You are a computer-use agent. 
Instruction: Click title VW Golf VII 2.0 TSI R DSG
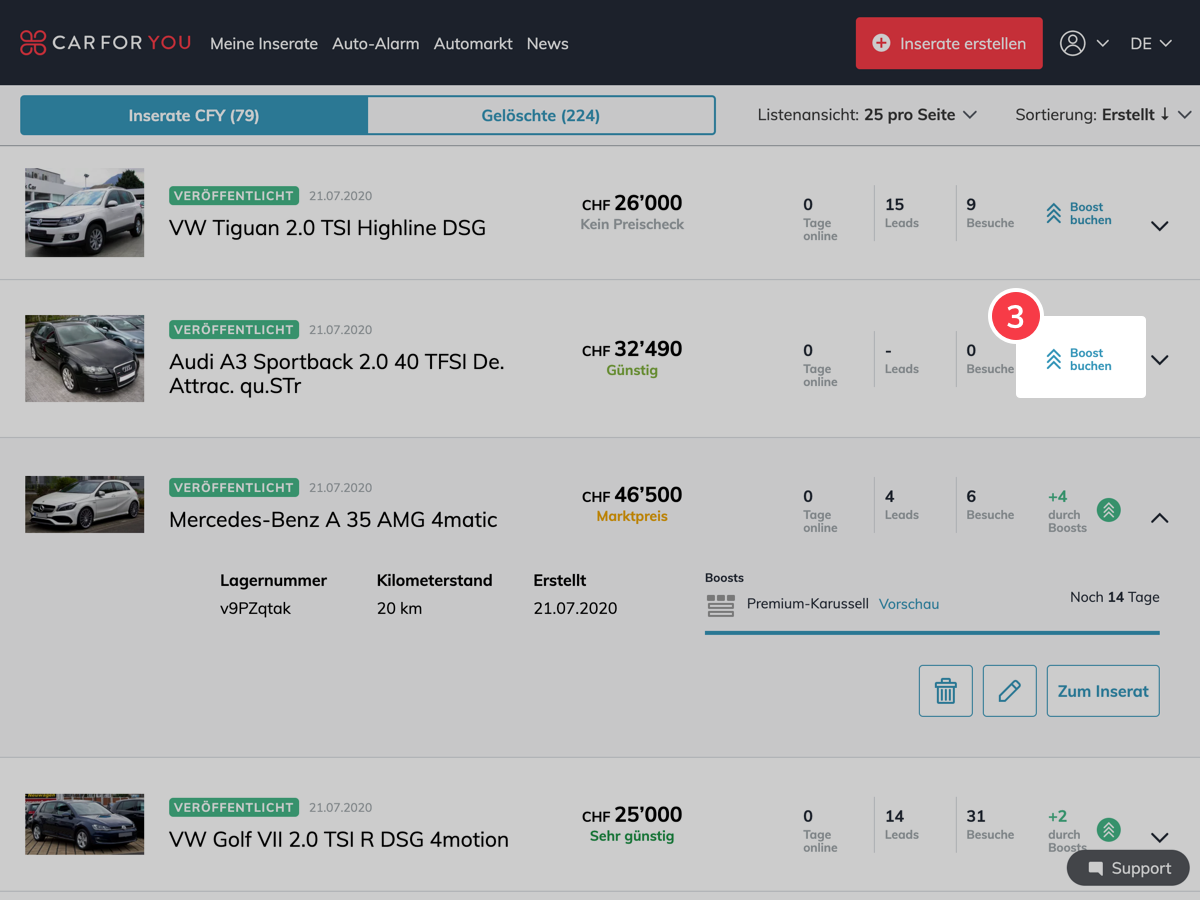point(339,840)
